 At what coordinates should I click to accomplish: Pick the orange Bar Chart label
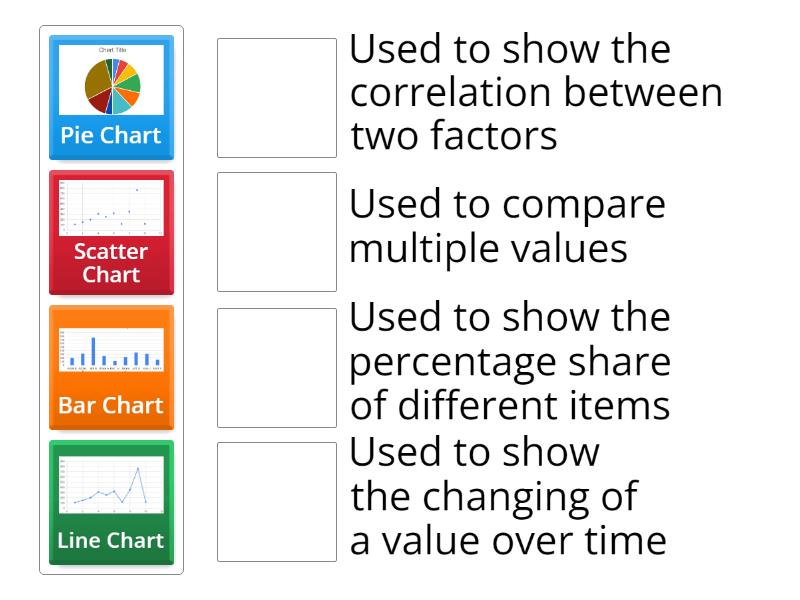coord(111,406)
